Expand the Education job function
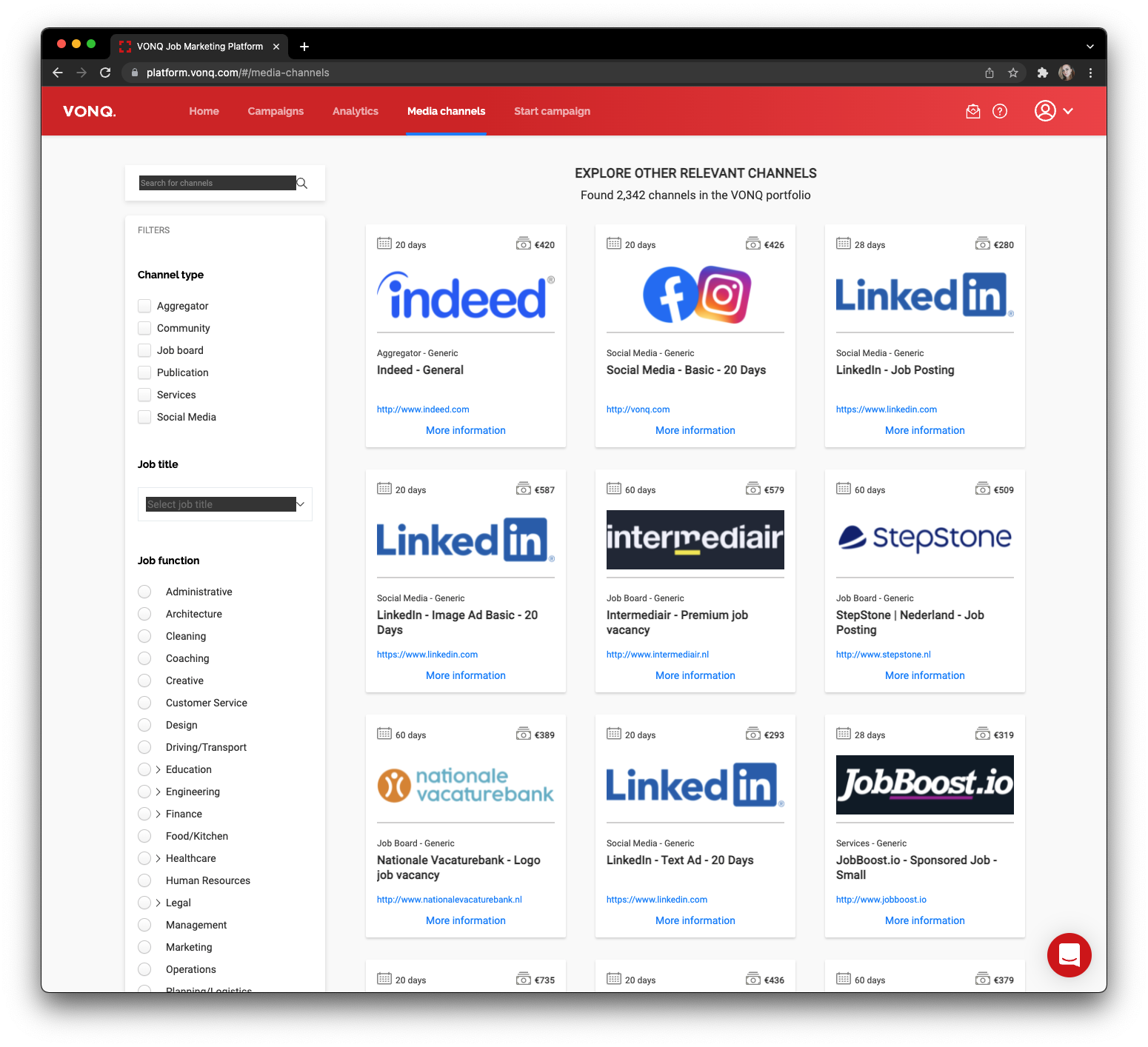This screenshot has width=1148, height=1047. click(158, 769)
